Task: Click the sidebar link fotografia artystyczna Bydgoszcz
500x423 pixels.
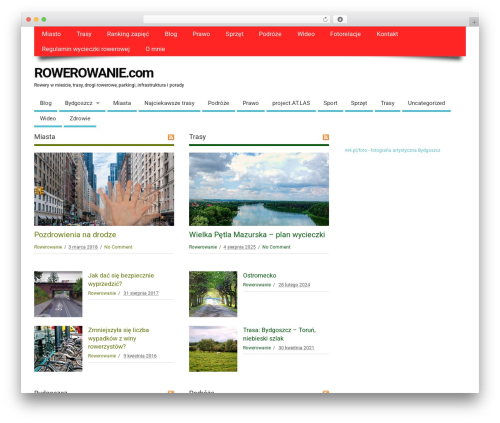Action: tap(392, 150)
